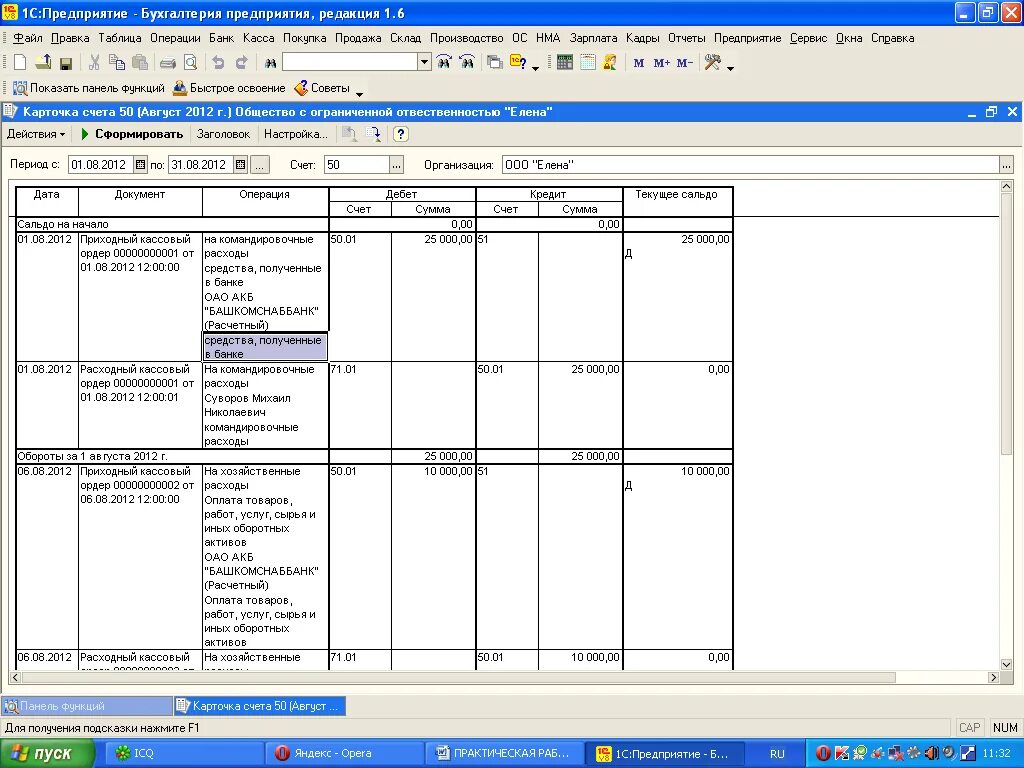Screen dimensions: 1024x768
Task: Click the Cut scissors icon
Action: click(x=94, y=63)
